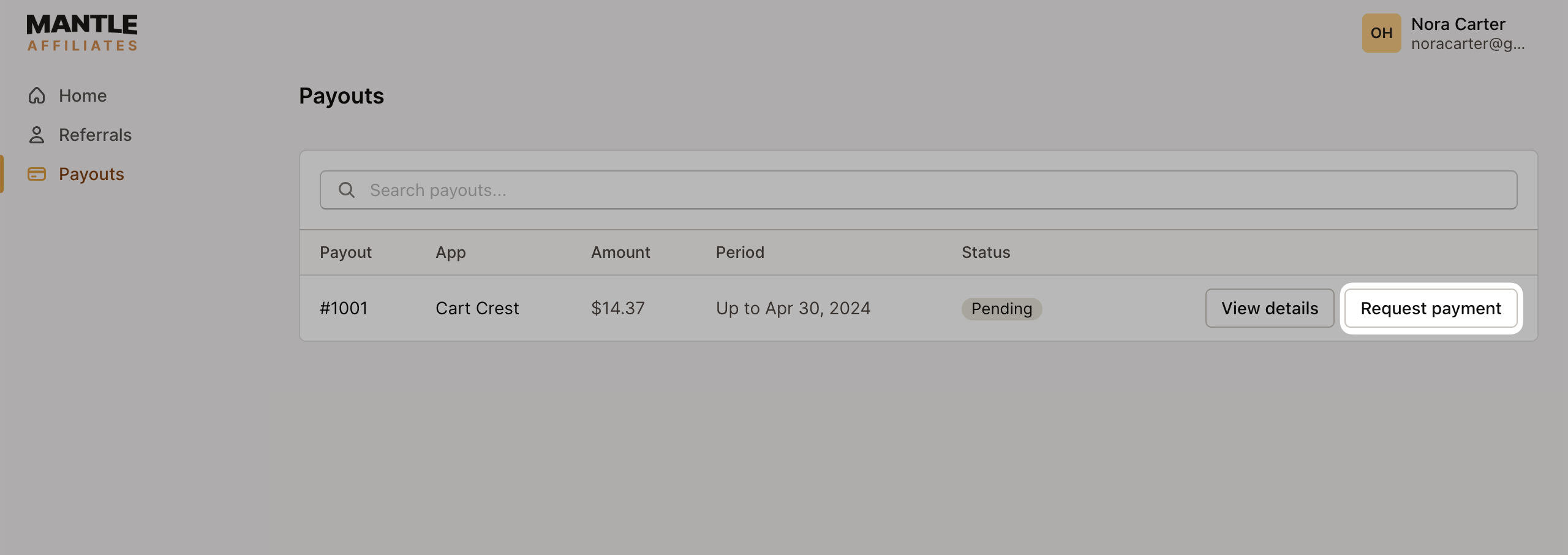
Task: Click the magnifying glass search icon
Action: click(x=347, y=190)
